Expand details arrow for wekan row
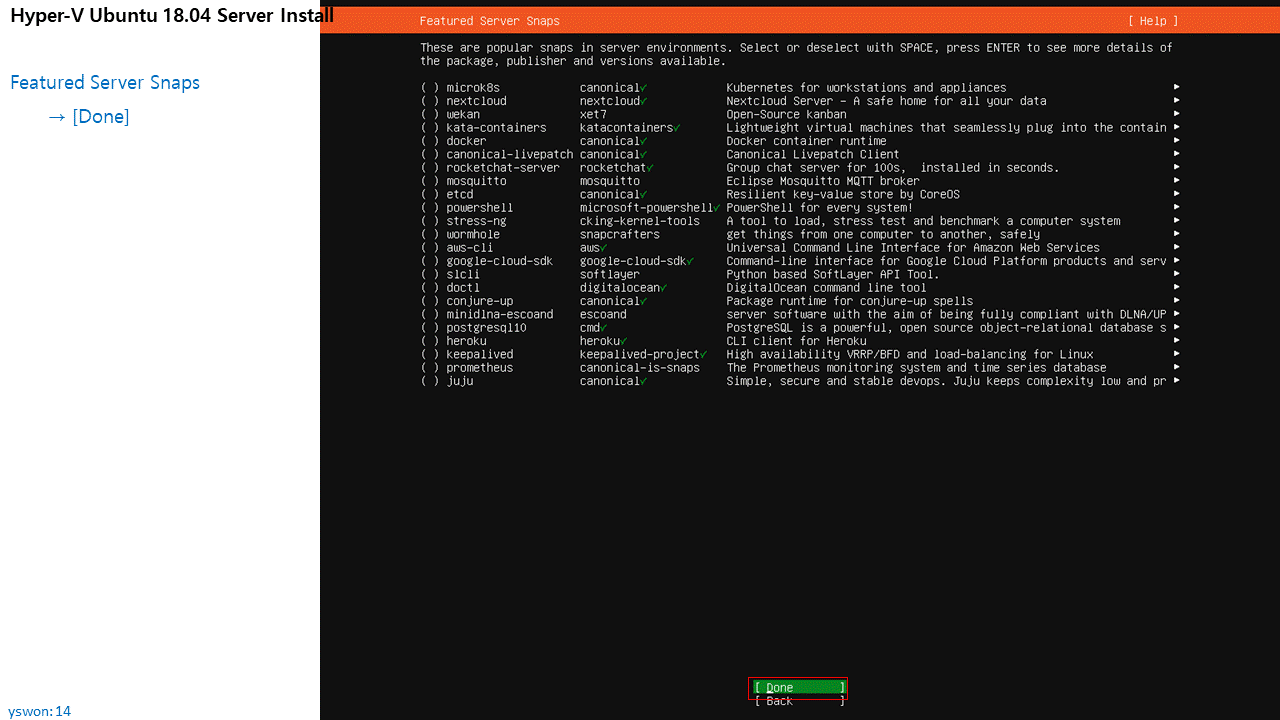Viewport: 1280px width, 720px height. pos(1177,114)
